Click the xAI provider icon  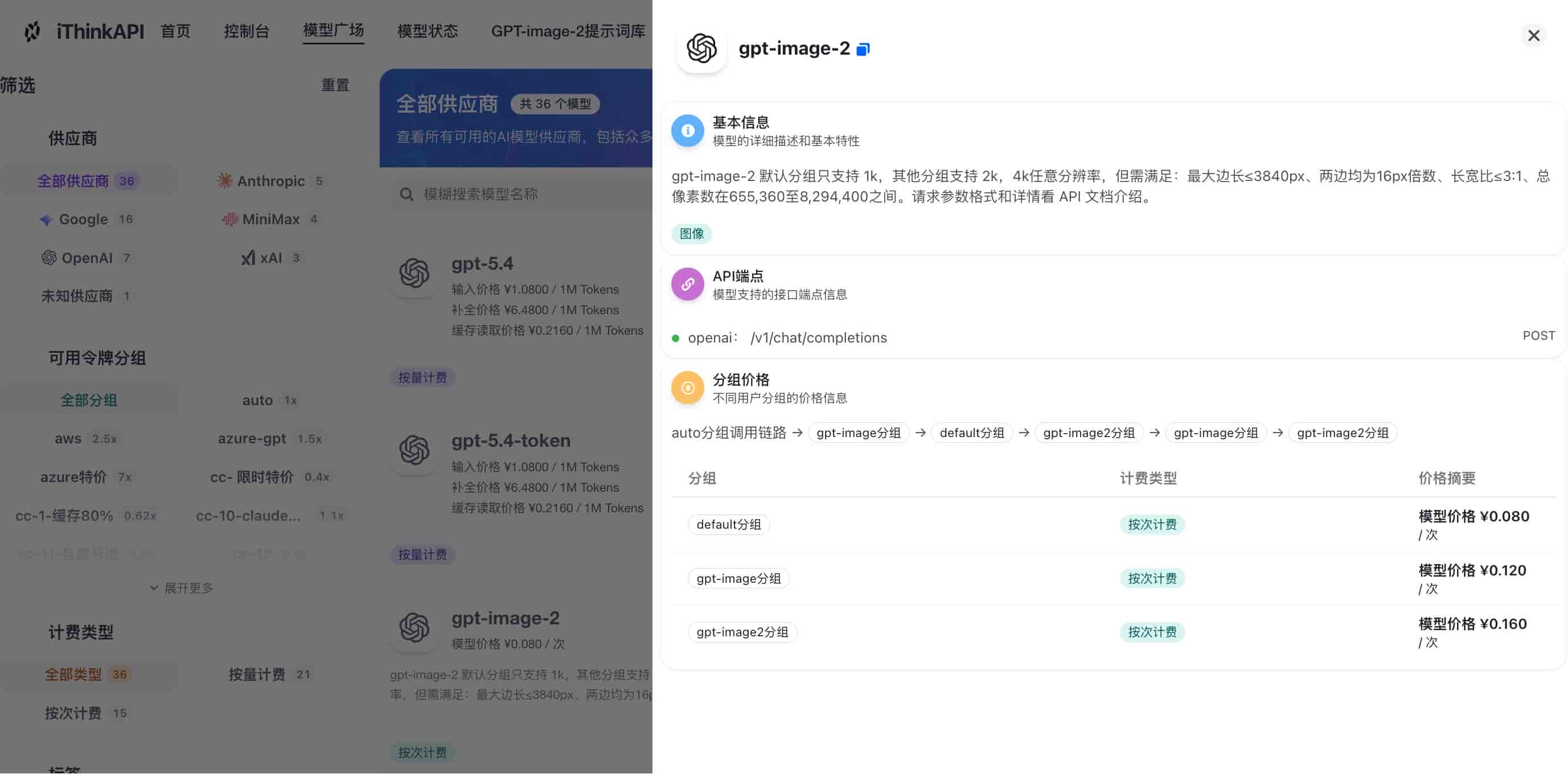(x=248, y=258)
